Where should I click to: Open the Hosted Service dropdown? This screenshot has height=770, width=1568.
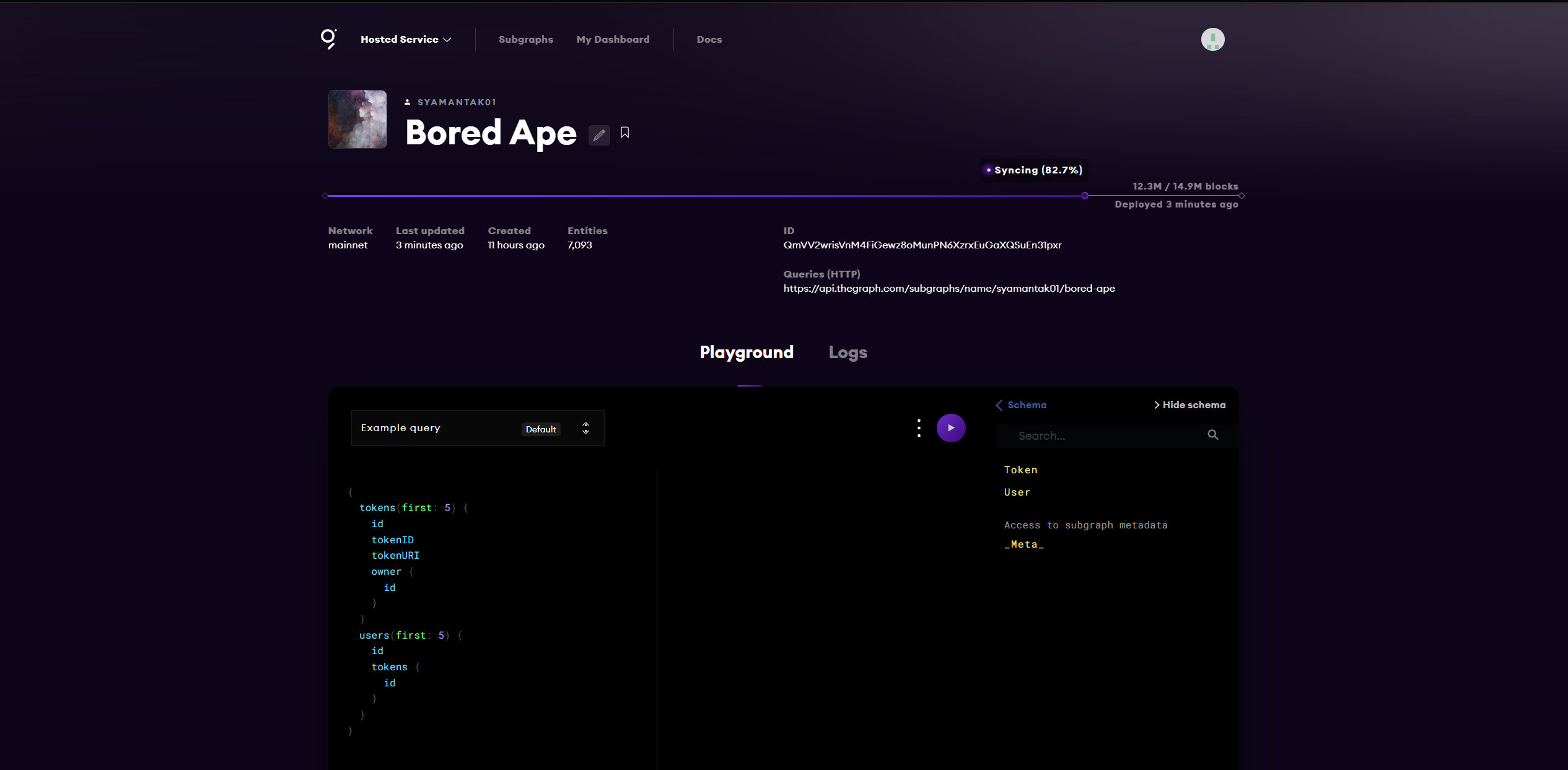[x=405, y=38]
